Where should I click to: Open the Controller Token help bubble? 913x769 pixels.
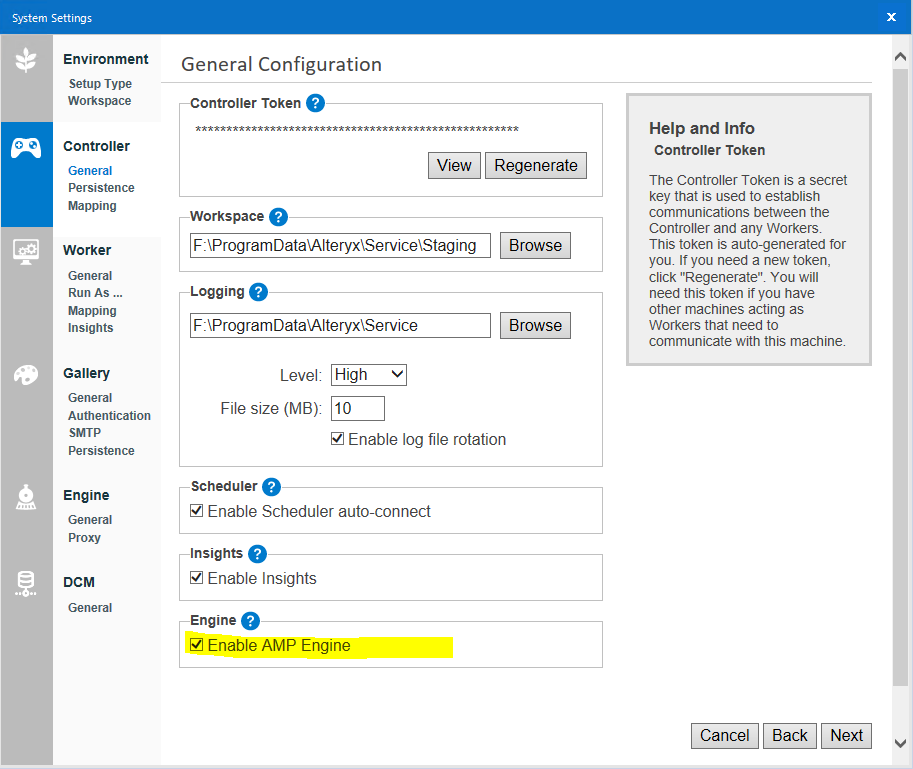point(315,103)
